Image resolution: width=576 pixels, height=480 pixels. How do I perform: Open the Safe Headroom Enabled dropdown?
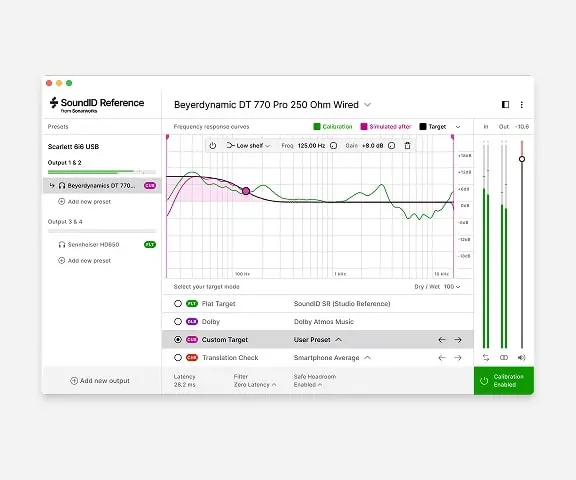point(308,385)
